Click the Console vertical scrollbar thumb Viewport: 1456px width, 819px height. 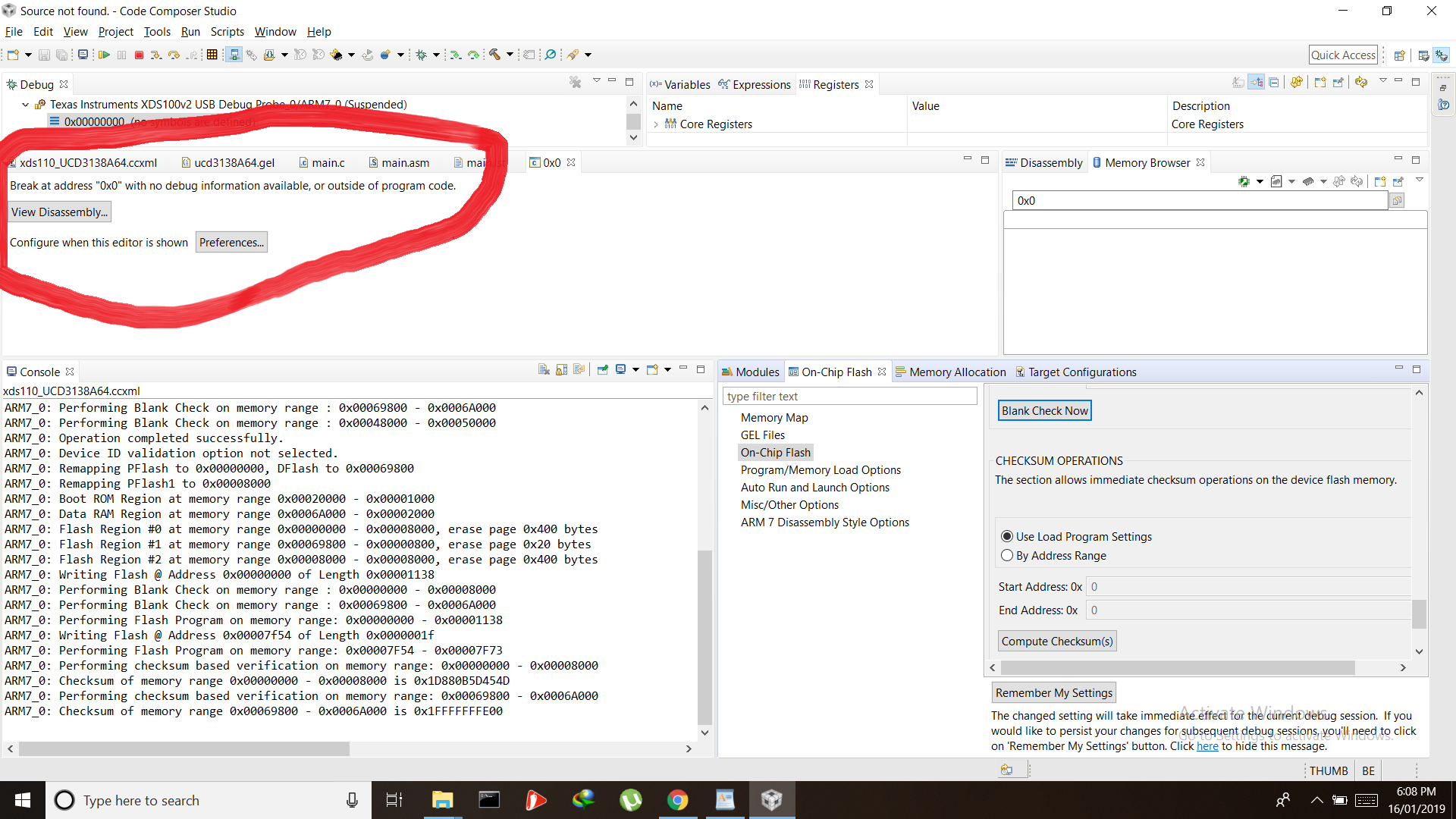pyautogui.click(x=704, y=636)
